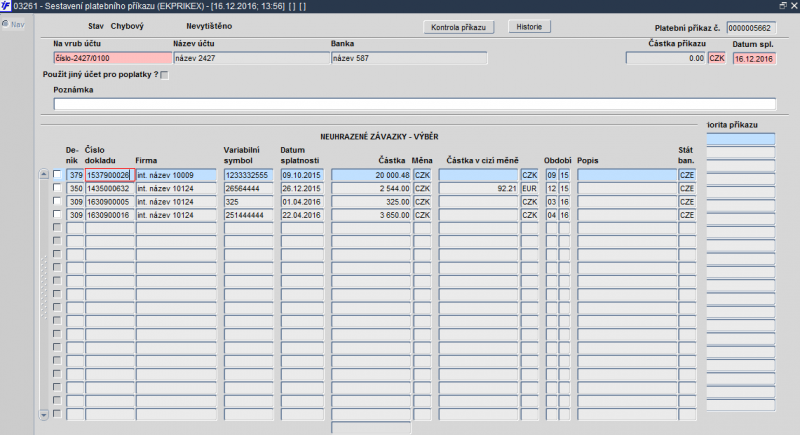Click the scroll down arrow beside the table
This screenshot has height=435, width=800.
[x=44, y=415]
